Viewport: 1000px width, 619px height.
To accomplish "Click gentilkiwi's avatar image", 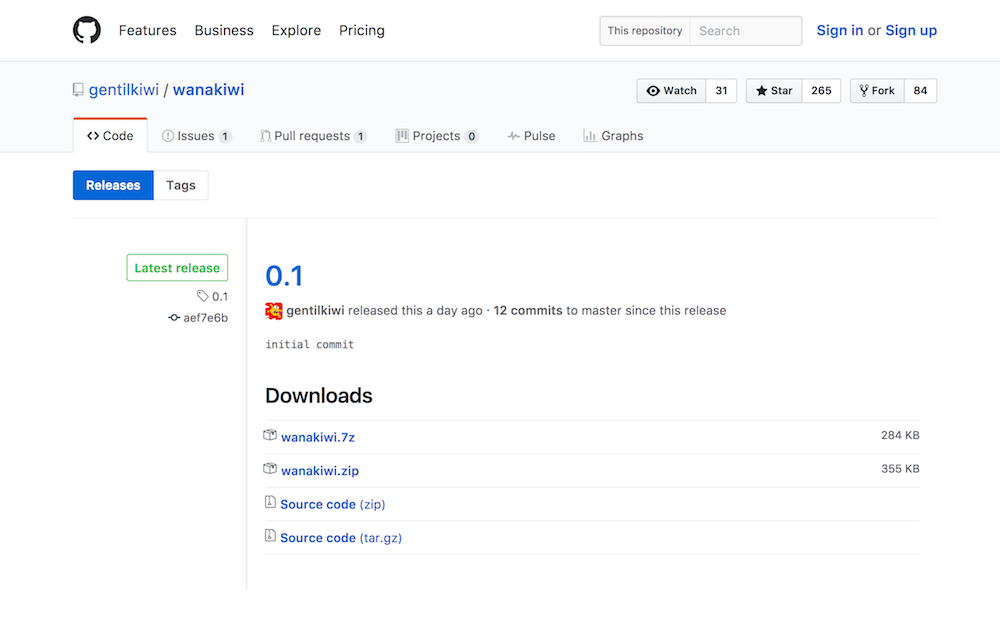I will click(273, 310).
